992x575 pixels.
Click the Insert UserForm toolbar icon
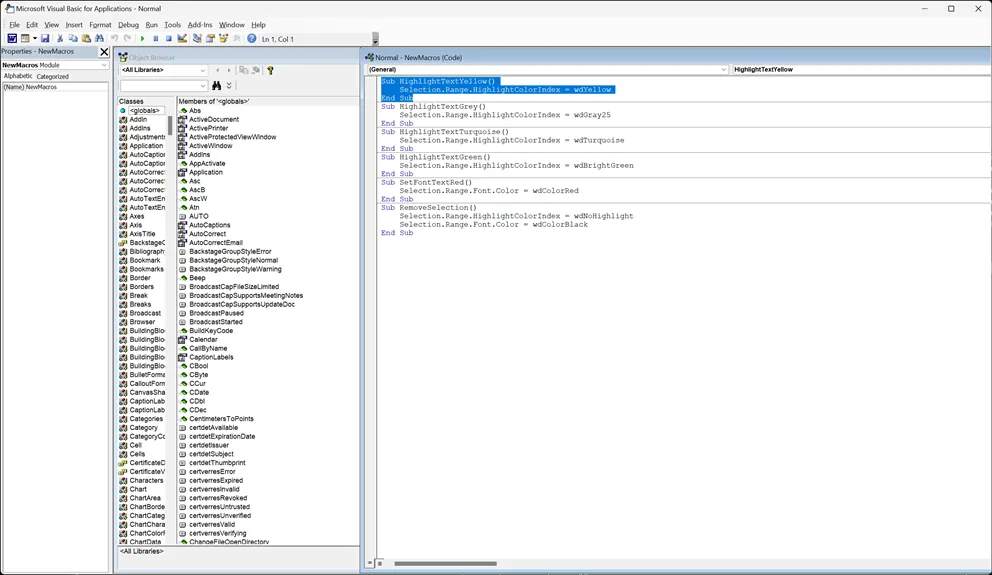(x=25, y=39)
